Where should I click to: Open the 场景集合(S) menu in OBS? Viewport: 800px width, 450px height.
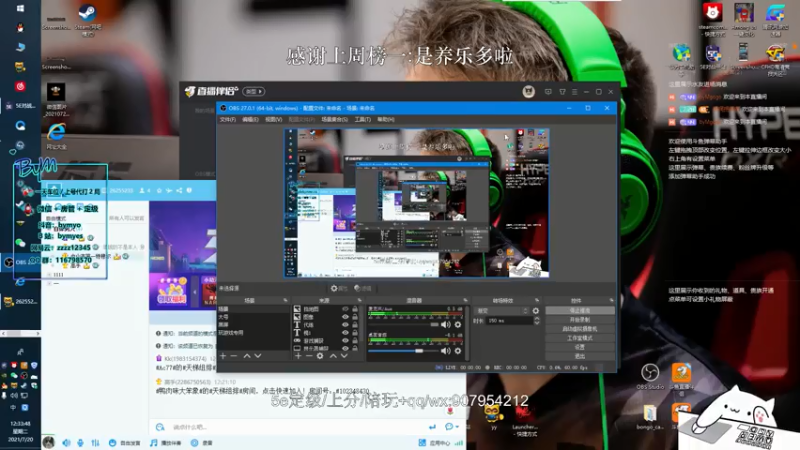pyautogui.click(x=334, y=119)
